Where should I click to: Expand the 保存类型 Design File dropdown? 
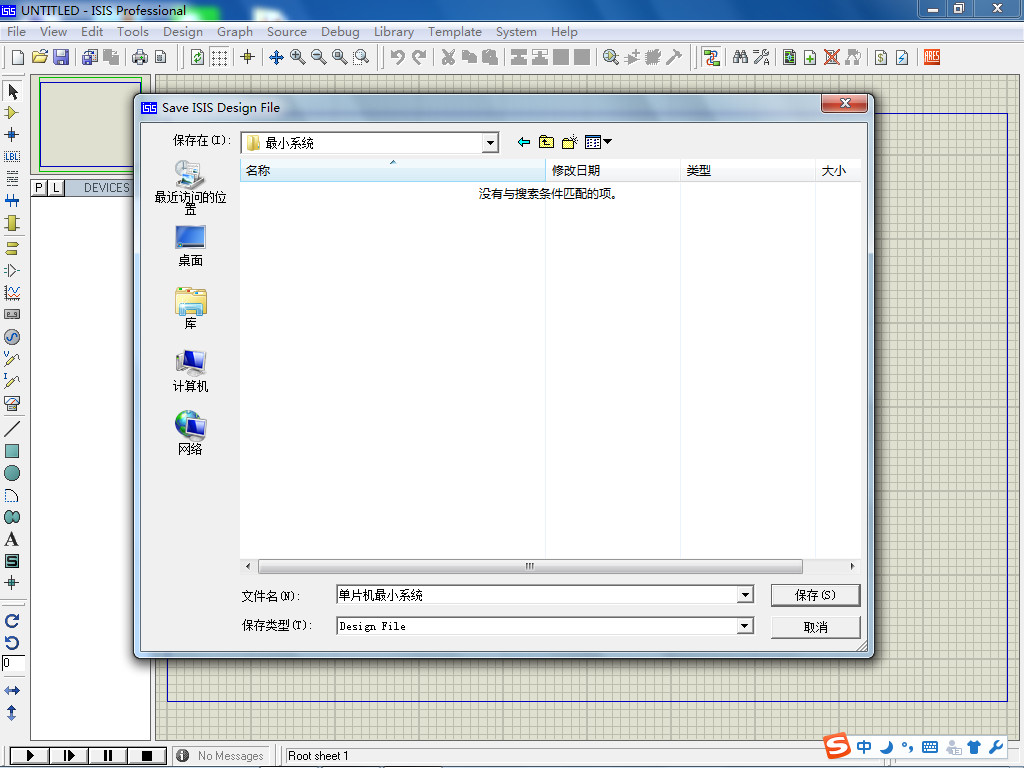pyautogui.click(x=744, y=626)
